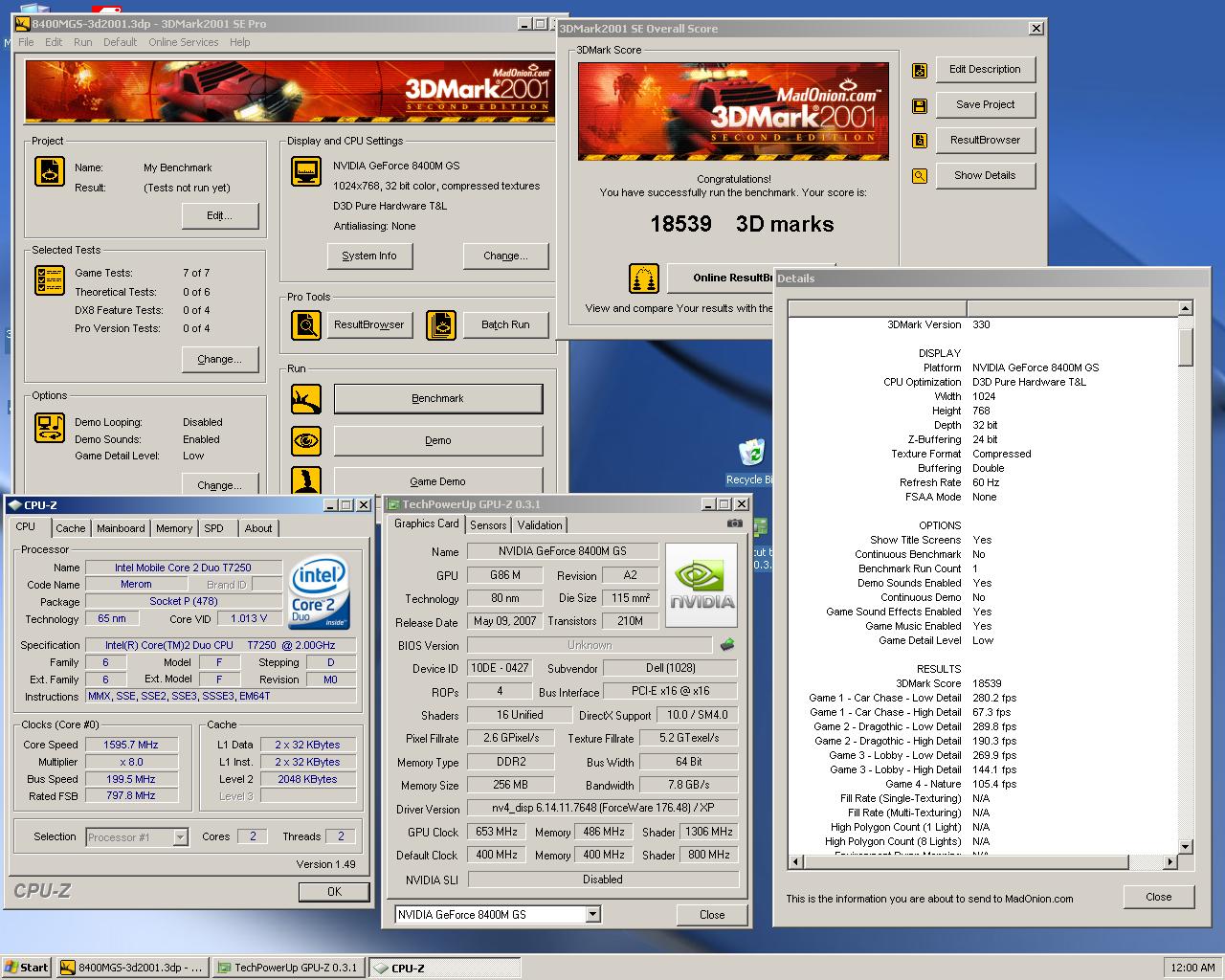Click the Display and CPU Settings monitor icon
The width and height of the screenshot is (1225, 980).
(306, 171)
